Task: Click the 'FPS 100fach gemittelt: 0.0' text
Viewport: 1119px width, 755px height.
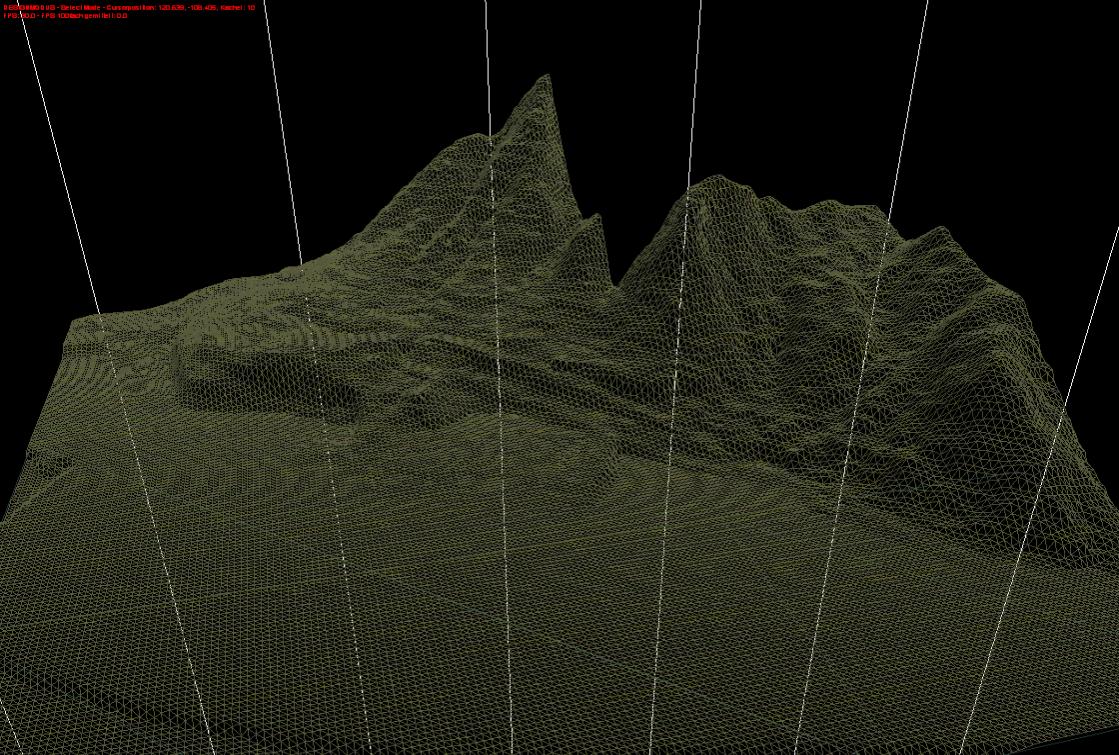Action: coord(84,16)
